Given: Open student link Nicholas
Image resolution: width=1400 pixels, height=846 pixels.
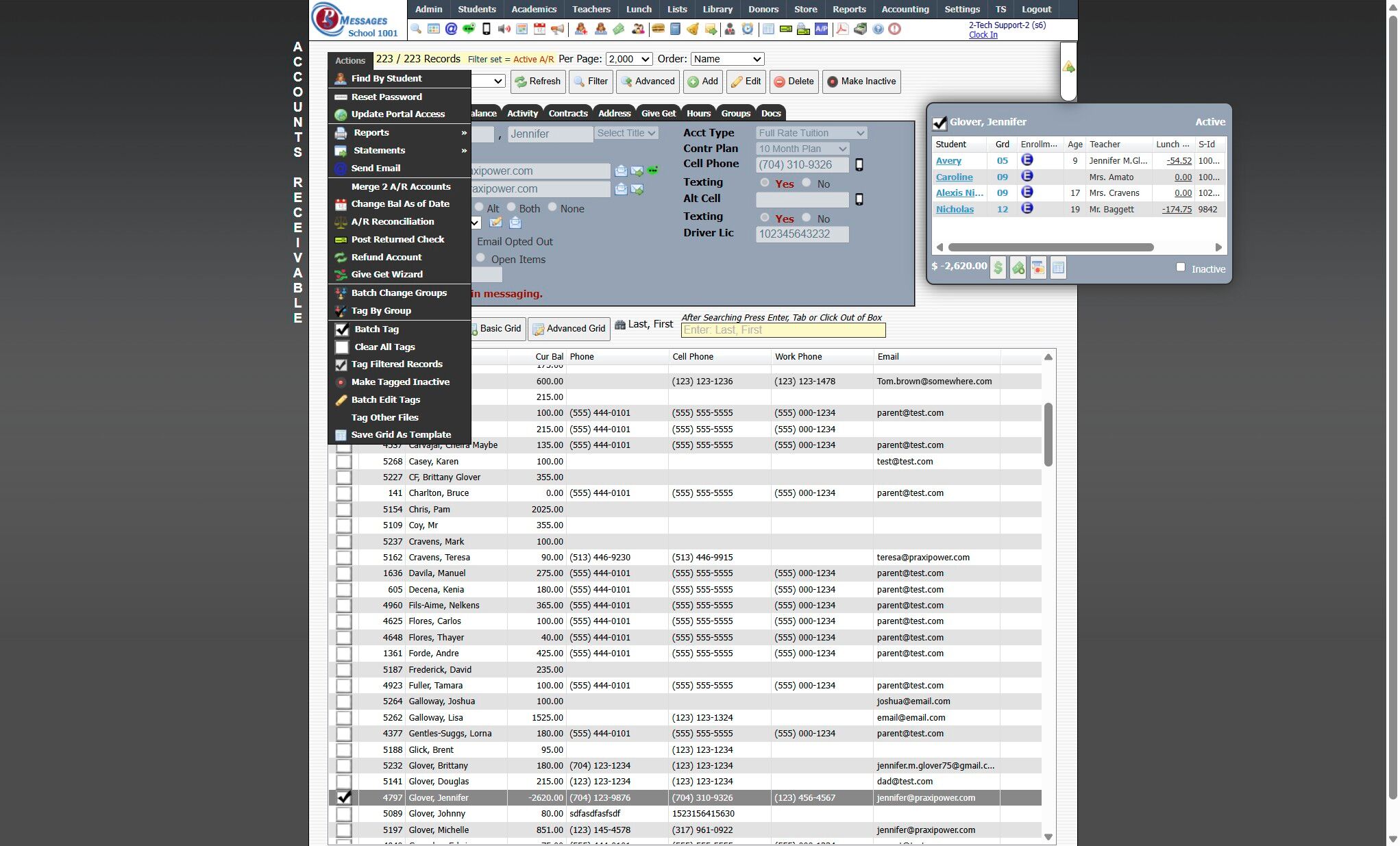Looking at the screenshot, I should [955, 210].
